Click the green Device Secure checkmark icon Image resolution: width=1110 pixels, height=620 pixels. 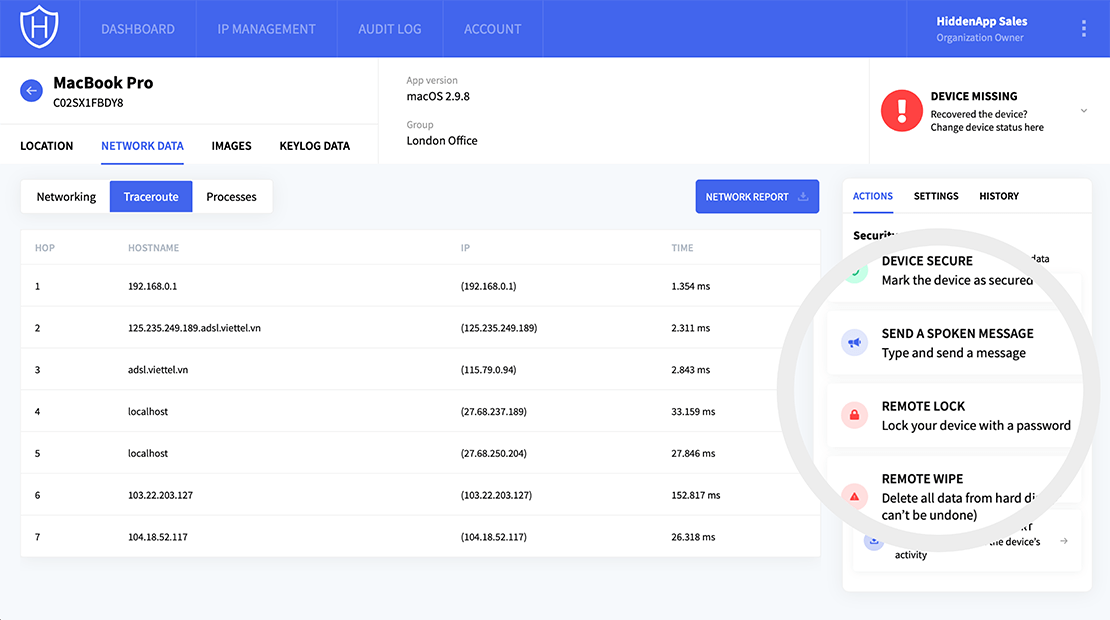coord(855,271)
